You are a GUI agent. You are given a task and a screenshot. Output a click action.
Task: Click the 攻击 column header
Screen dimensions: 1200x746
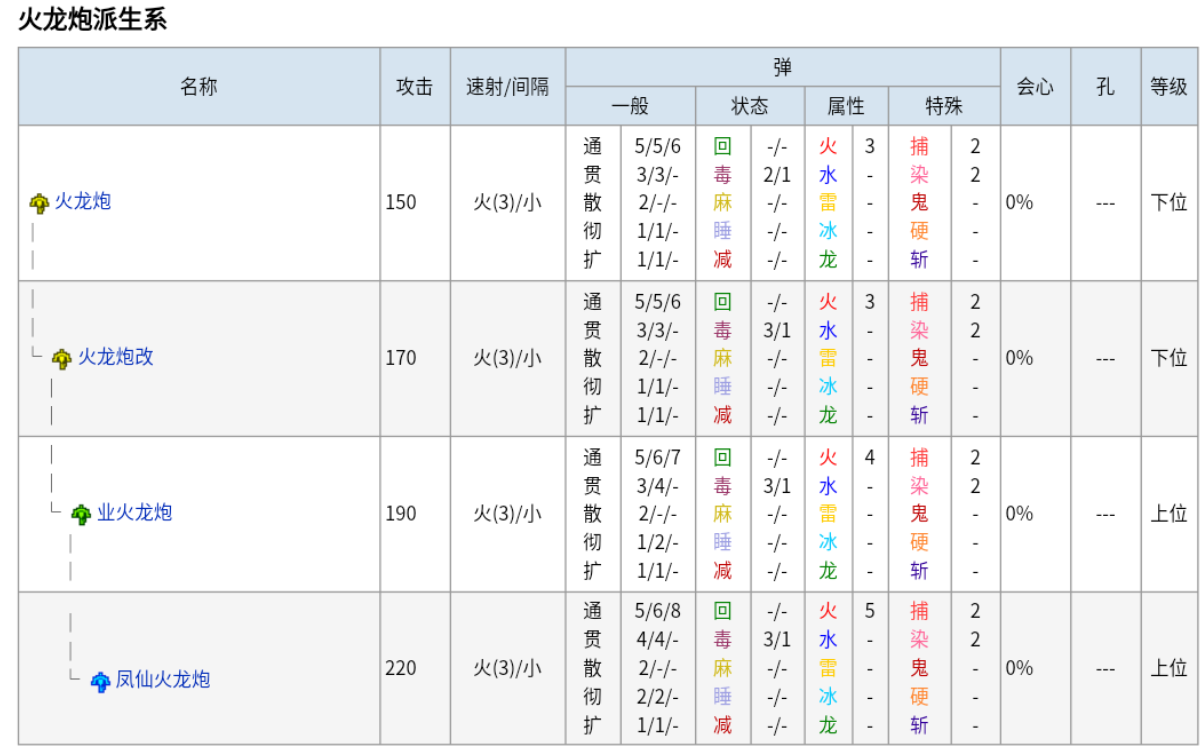(x=415, y=87)
